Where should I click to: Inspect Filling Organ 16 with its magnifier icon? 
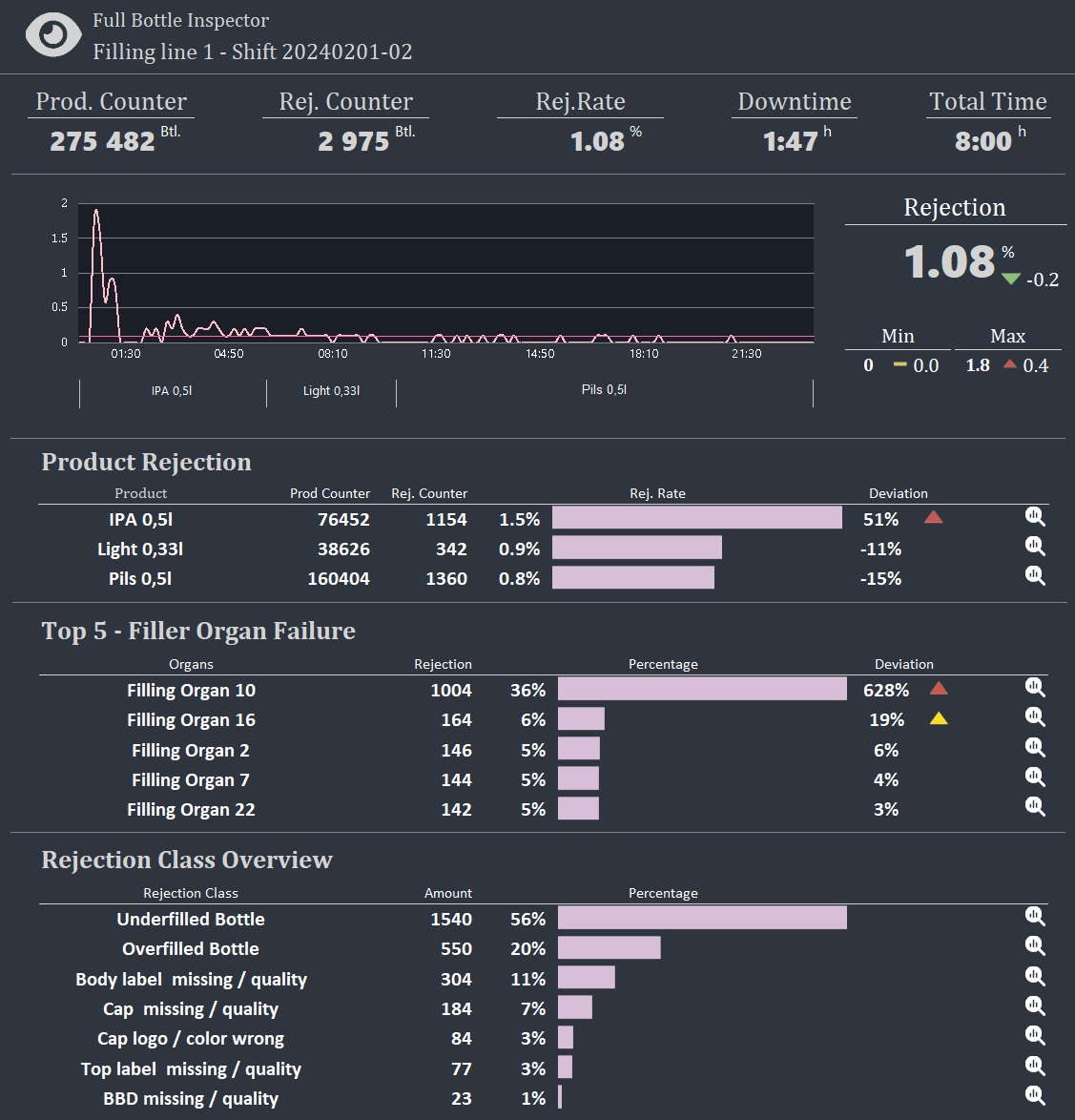click(x=1035, y=717)
